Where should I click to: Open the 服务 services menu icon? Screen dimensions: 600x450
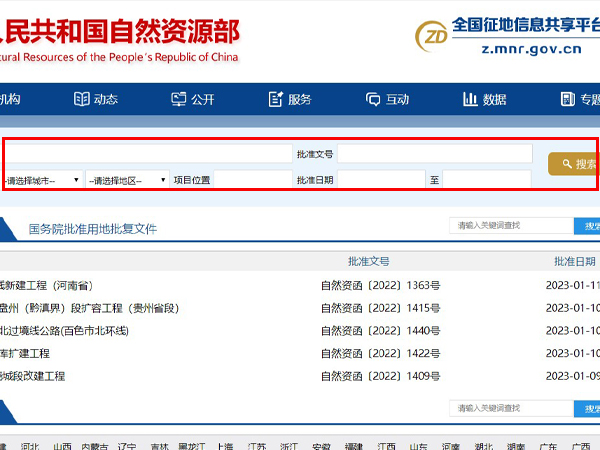(276, 99)
